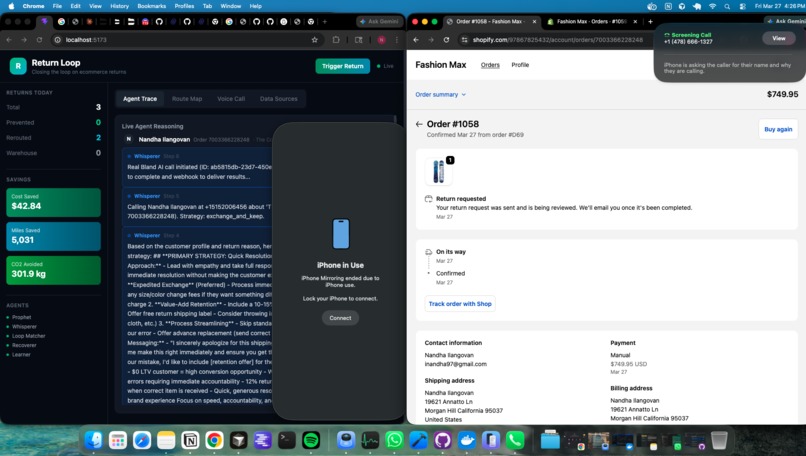The height and width of the screenshot is (456, 806).
Task: Click the profile avatar in left Chrome
Action: 381,40
